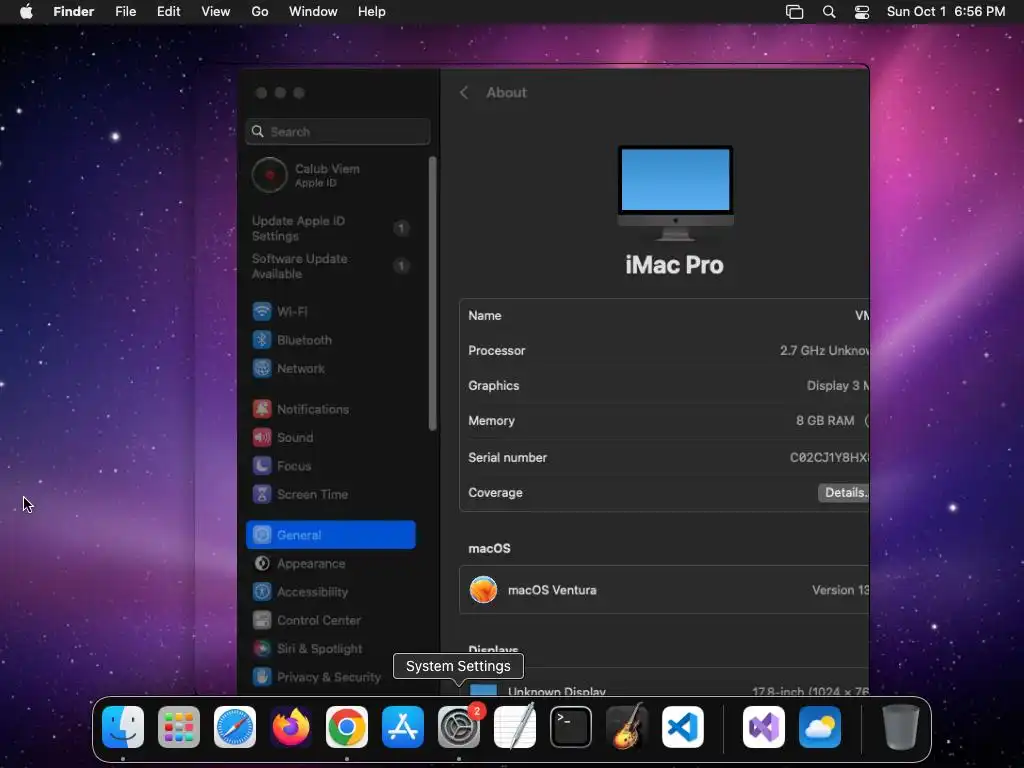Open Visual Studio Code in Dock
This screenshot has height=768, width=1024.
[x=683, y=727]
